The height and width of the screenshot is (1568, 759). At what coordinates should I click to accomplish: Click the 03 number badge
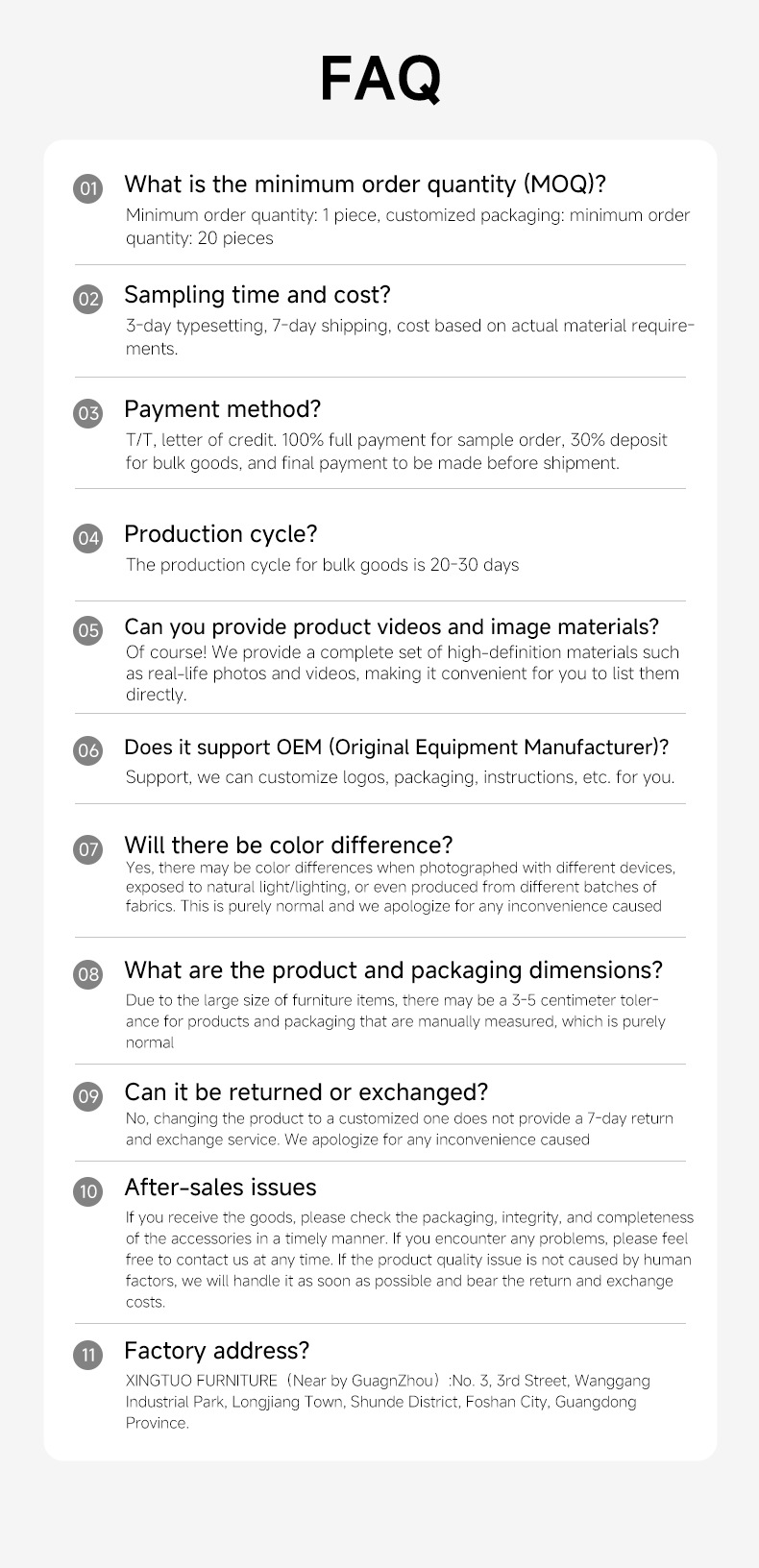[88, 413]
